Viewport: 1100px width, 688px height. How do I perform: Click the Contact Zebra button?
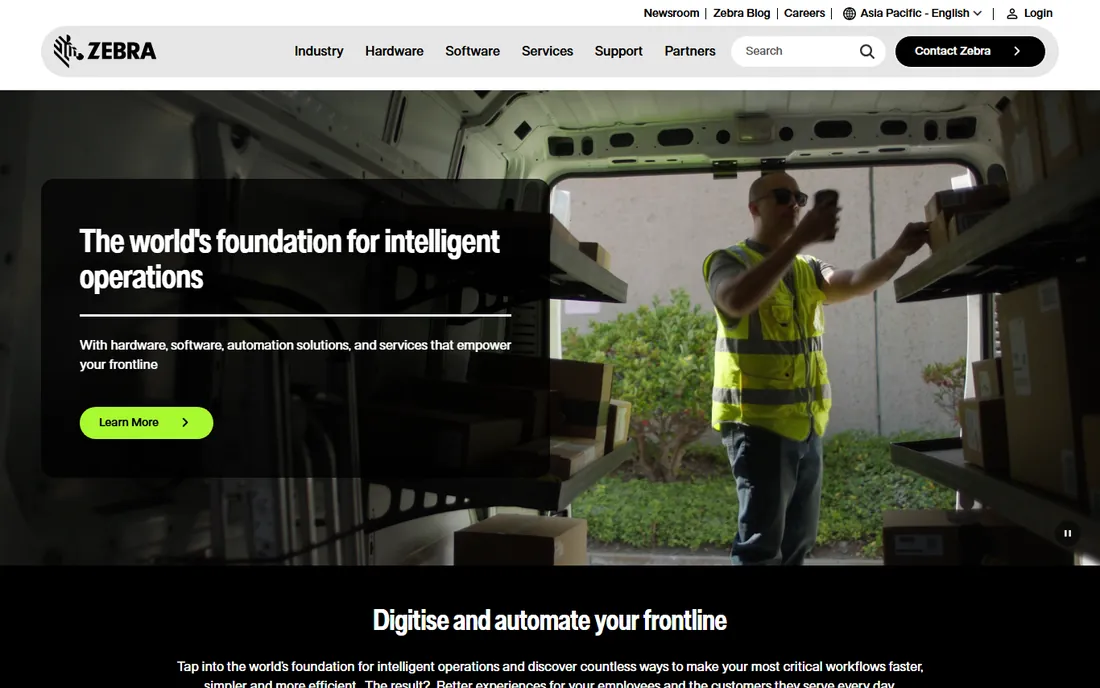tap(970, 51)
